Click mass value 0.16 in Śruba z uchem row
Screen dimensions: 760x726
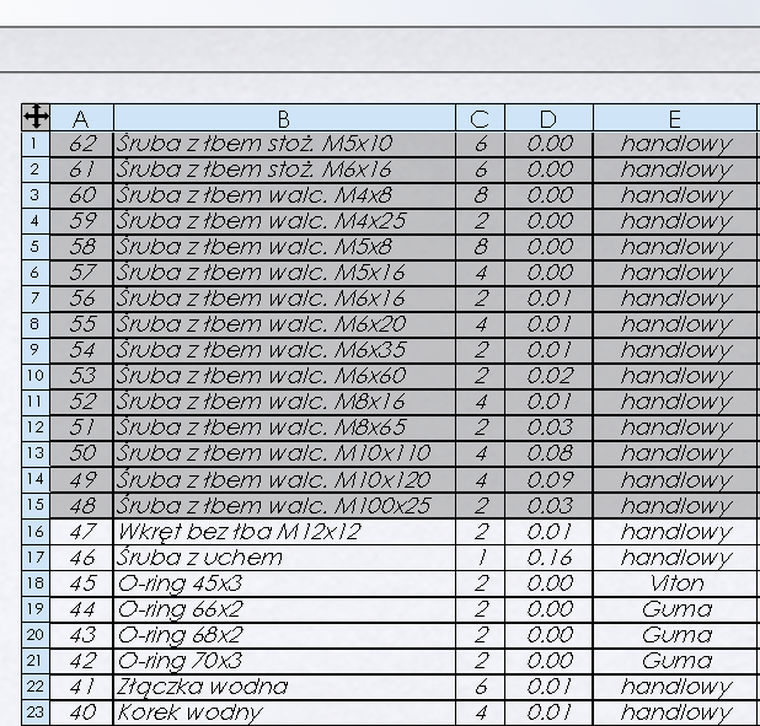click(549, 557)
